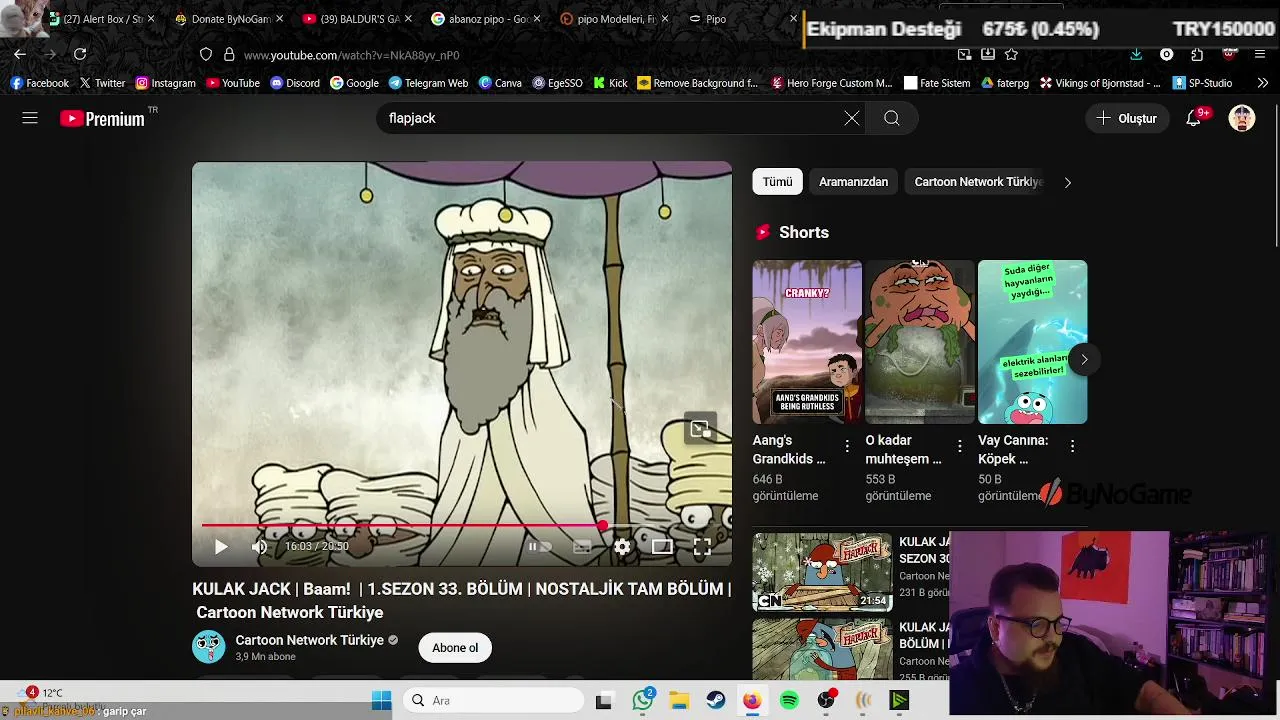
Task: Open options for the O kadar muhteşem short
Action: 960,445
